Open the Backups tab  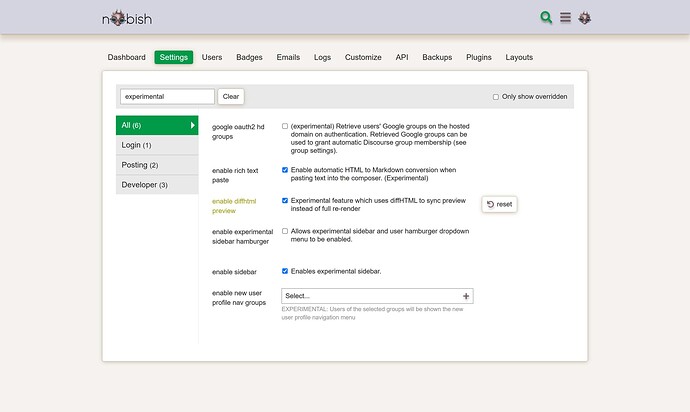pyautogui.click(x=437, y=57)
